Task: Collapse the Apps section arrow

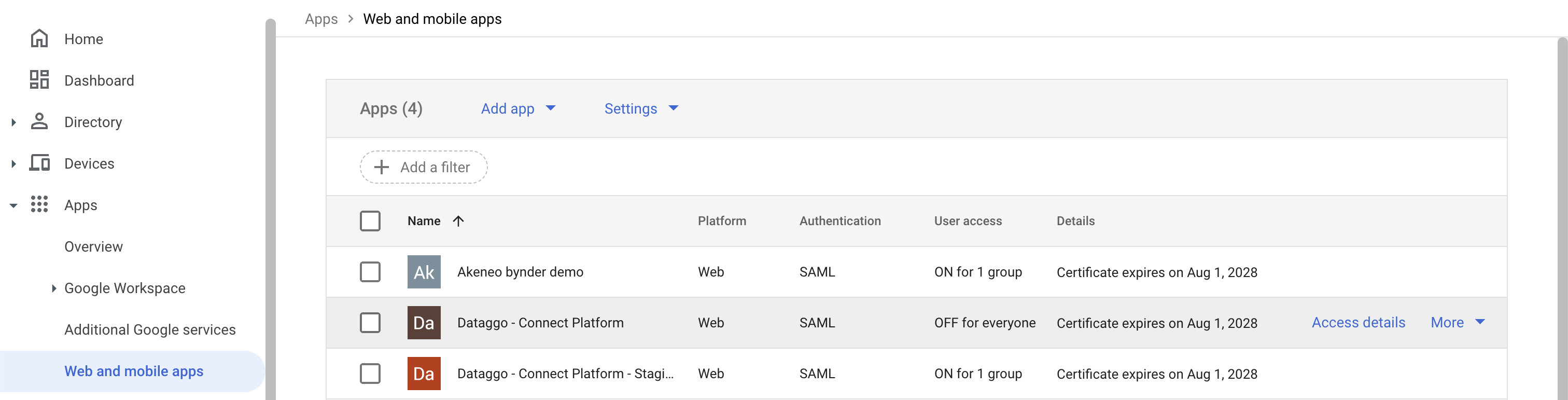Action: [x=13, y=205]
